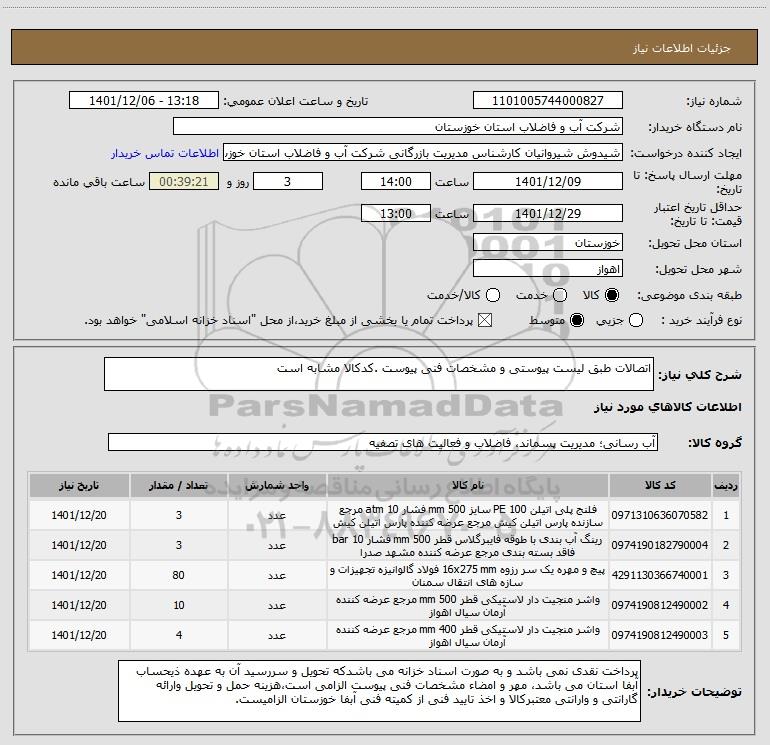Click the announcement date field 1401/12/06 - 13:18
The height and width of the screenshot is (745, 770).
tap(143, 100)
